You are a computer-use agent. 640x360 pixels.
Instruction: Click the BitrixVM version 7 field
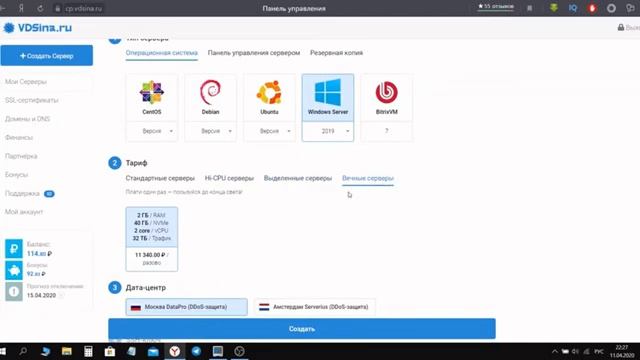tap(387, 131)
